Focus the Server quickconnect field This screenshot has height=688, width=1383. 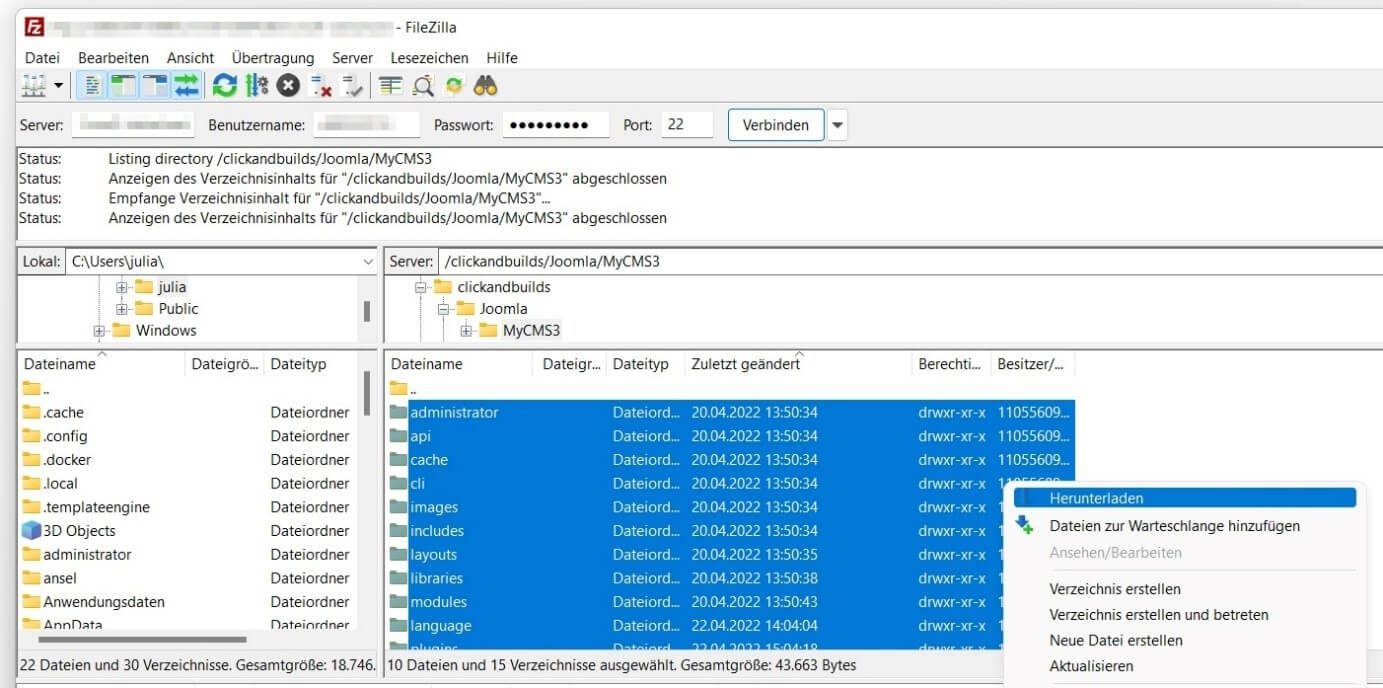132,125
